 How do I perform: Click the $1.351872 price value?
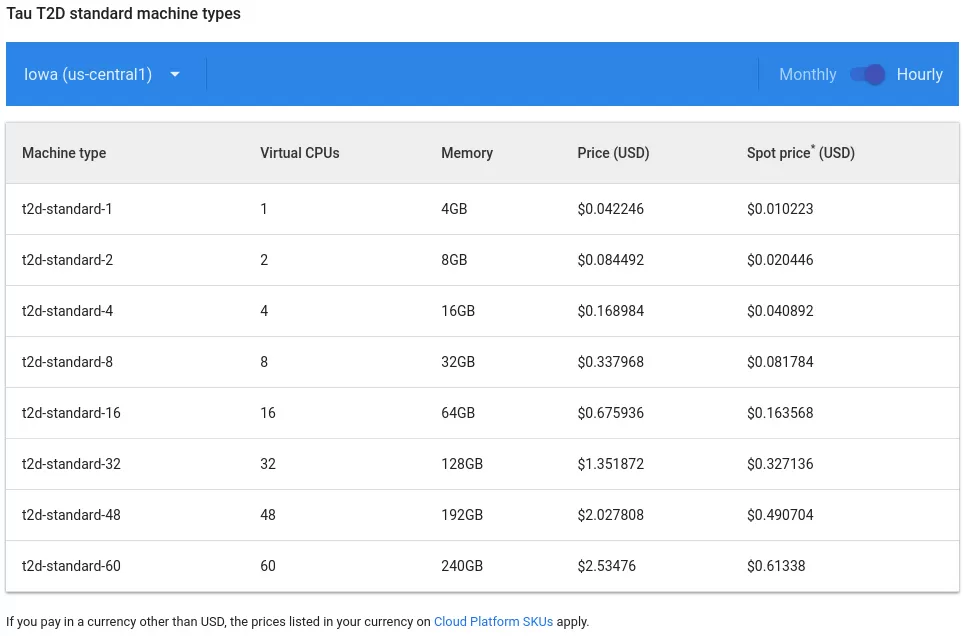611,464
